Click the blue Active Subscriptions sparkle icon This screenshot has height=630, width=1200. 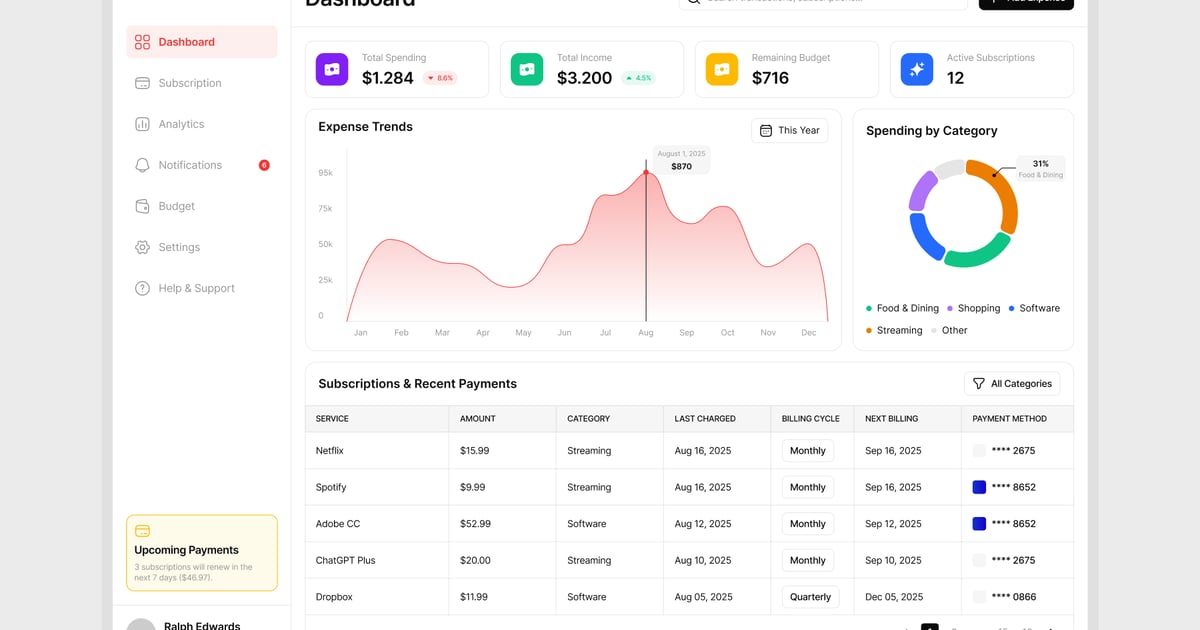point(916,69)
